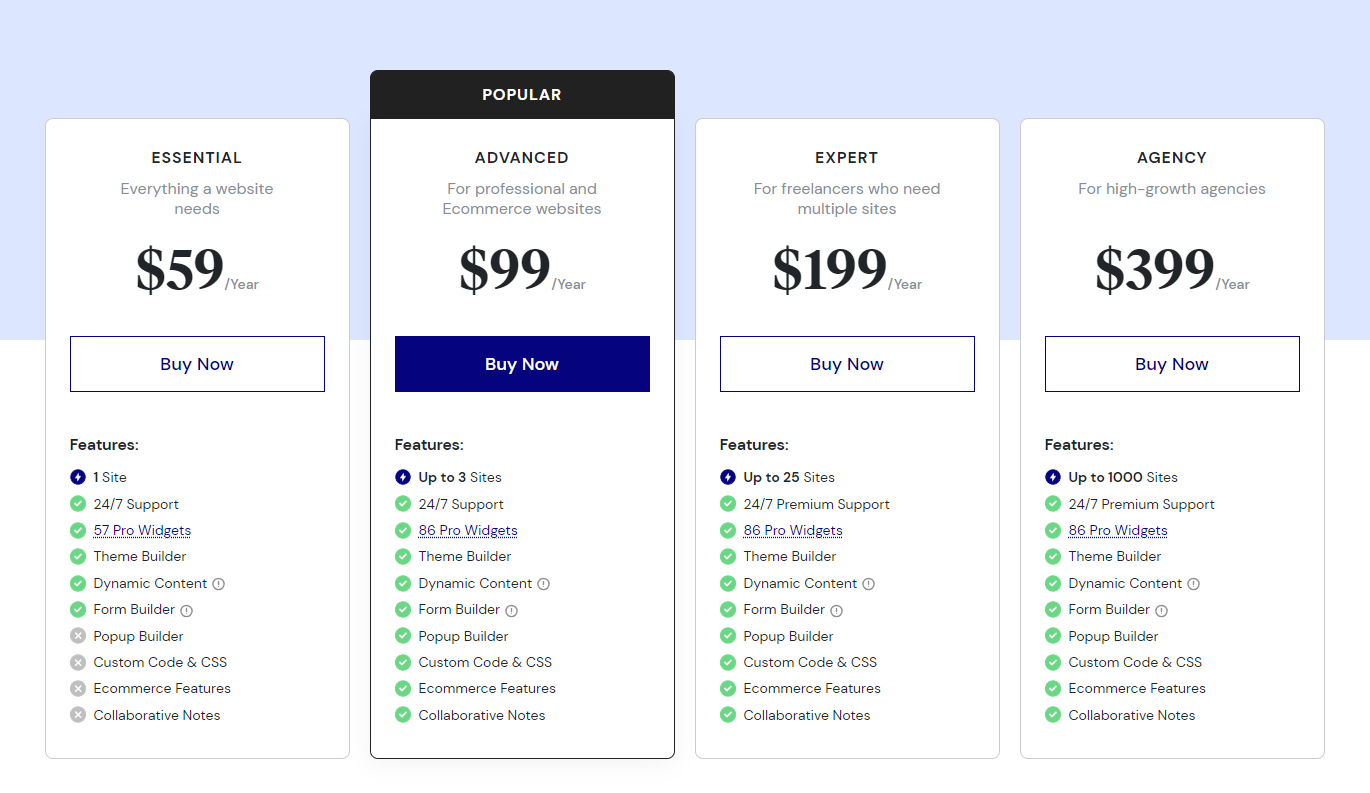Click the checkmark beside 24/7 Premium Support in Expert
Viewport: 1370px width, 793px height.
pyautogui.click(x=727, y=504)
